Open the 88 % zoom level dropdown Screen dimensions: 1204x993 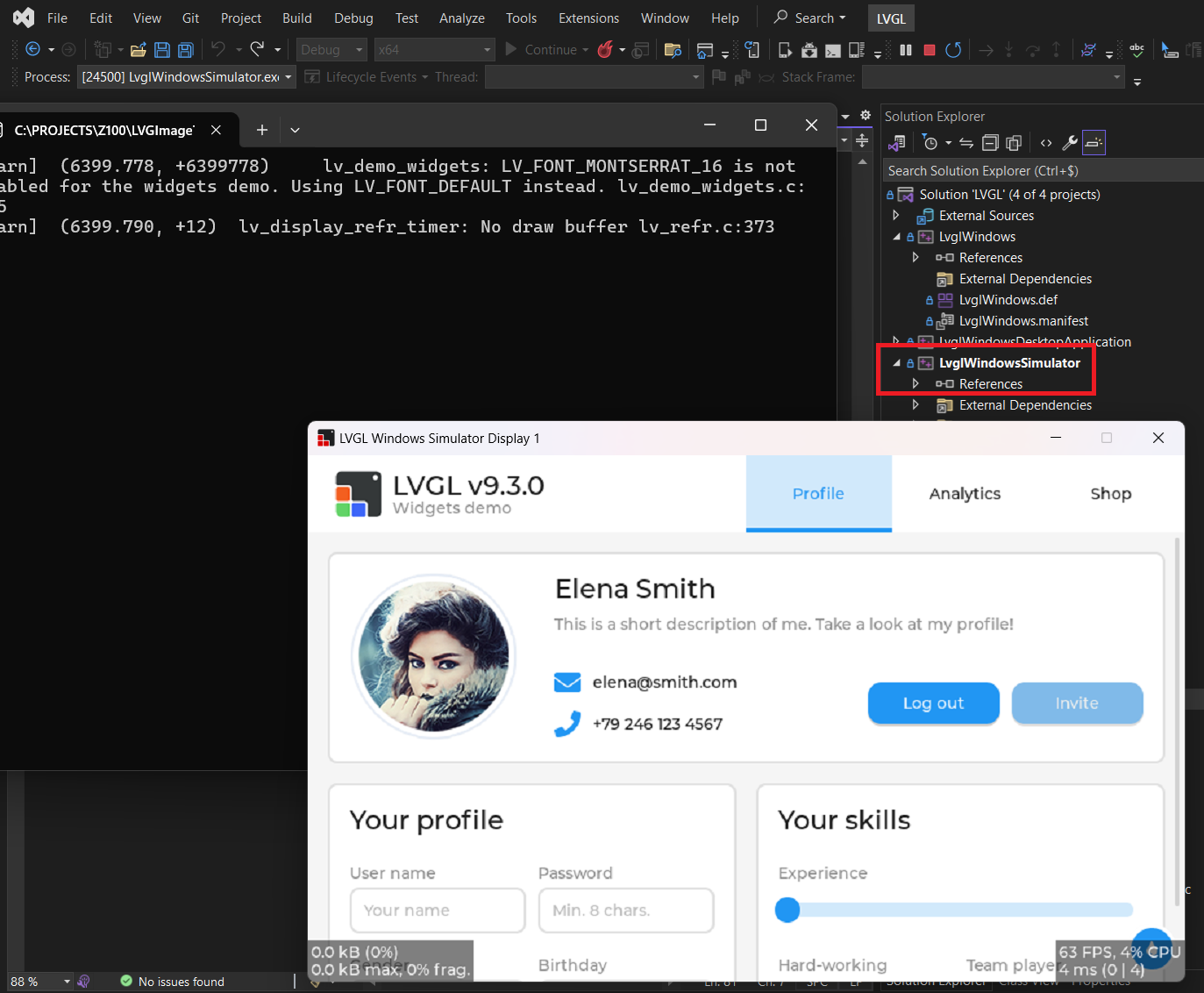39,982
